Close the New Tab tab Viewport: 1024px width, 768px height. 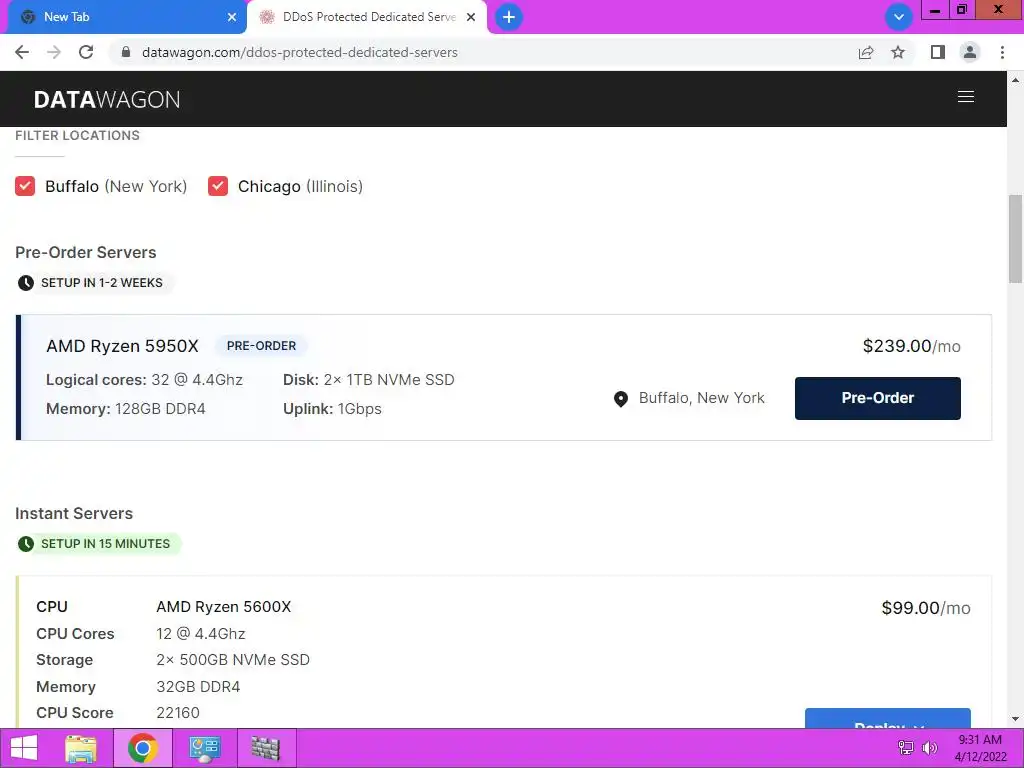232,17
